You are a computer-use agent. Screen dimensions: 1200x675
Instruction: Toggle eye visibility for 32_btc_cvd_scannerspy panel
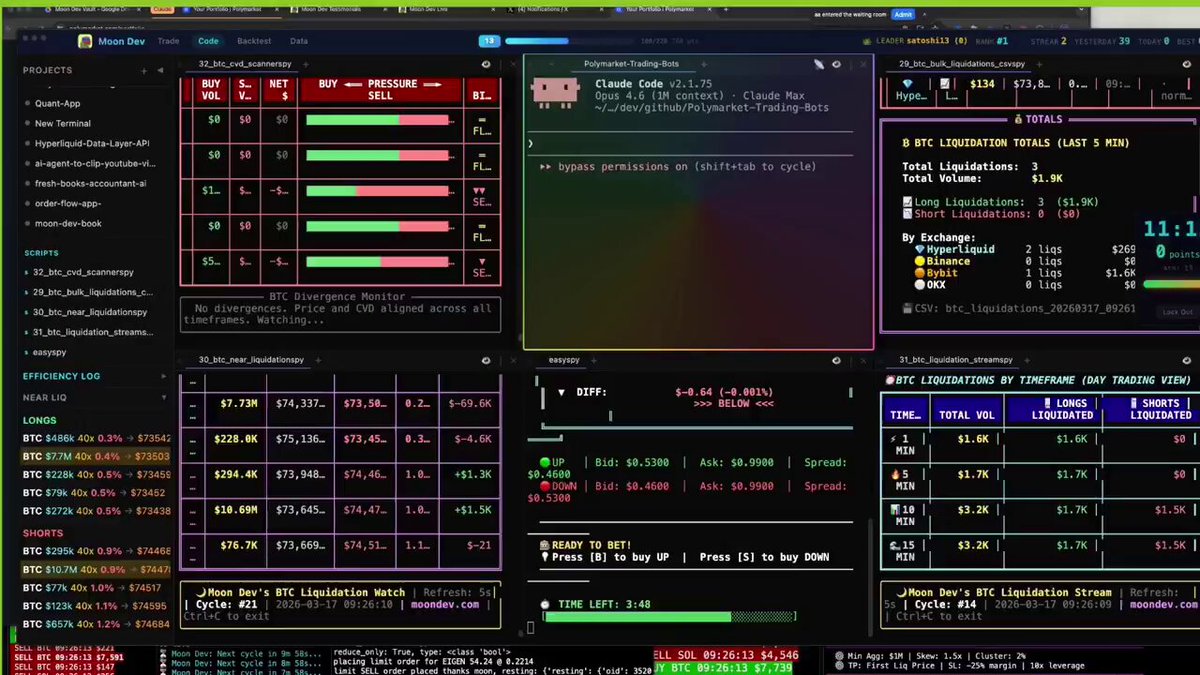point(486,64)
